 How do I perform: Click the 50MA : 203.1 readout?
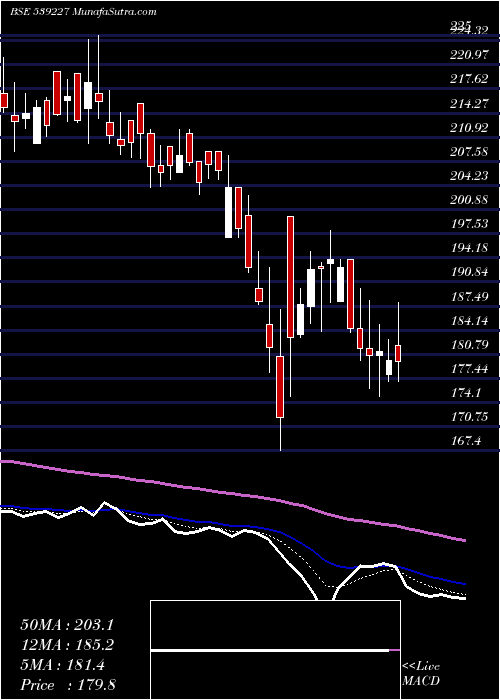[x=67, y=625]
